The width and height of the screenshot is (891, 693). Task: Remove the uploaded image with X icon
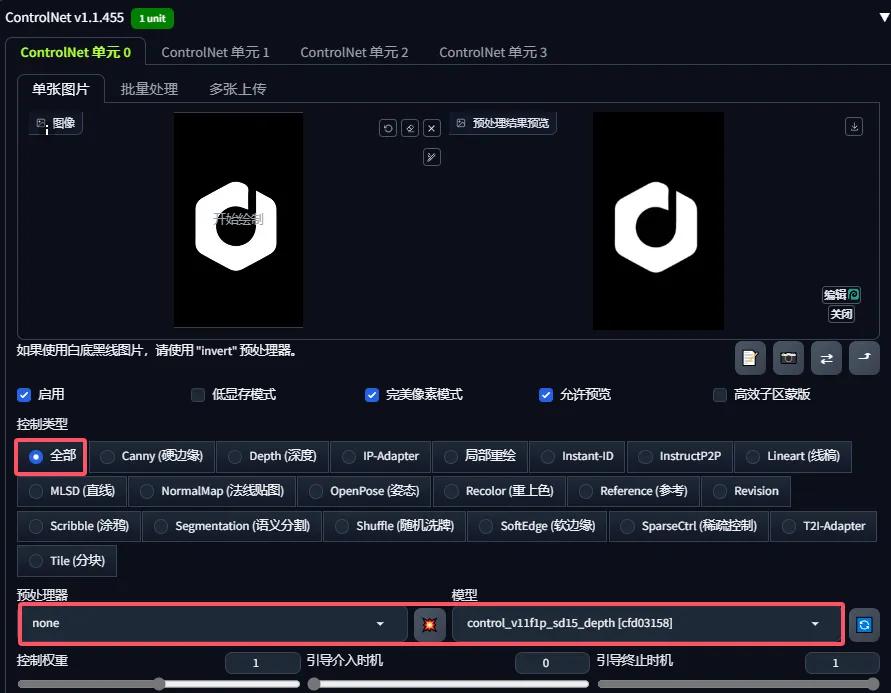[x=432, y=128]
